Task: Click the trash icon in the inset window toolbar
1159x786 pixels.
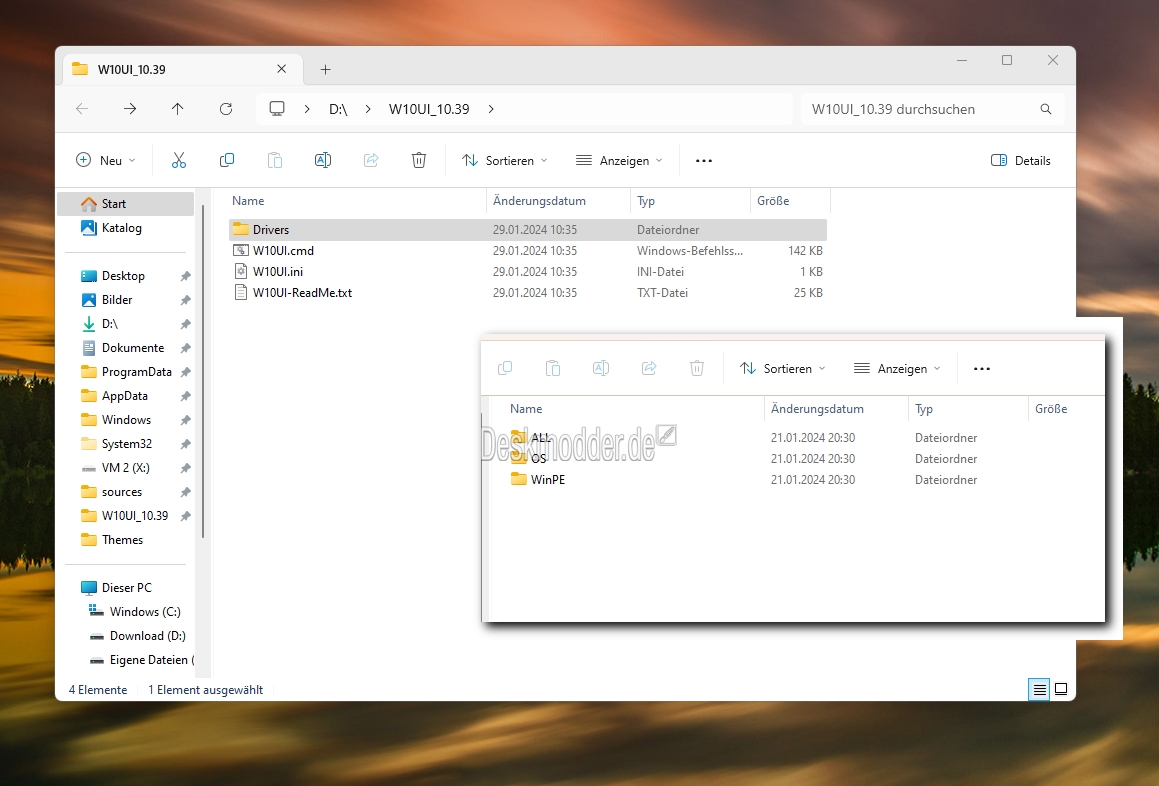Action: coord(697,368)
